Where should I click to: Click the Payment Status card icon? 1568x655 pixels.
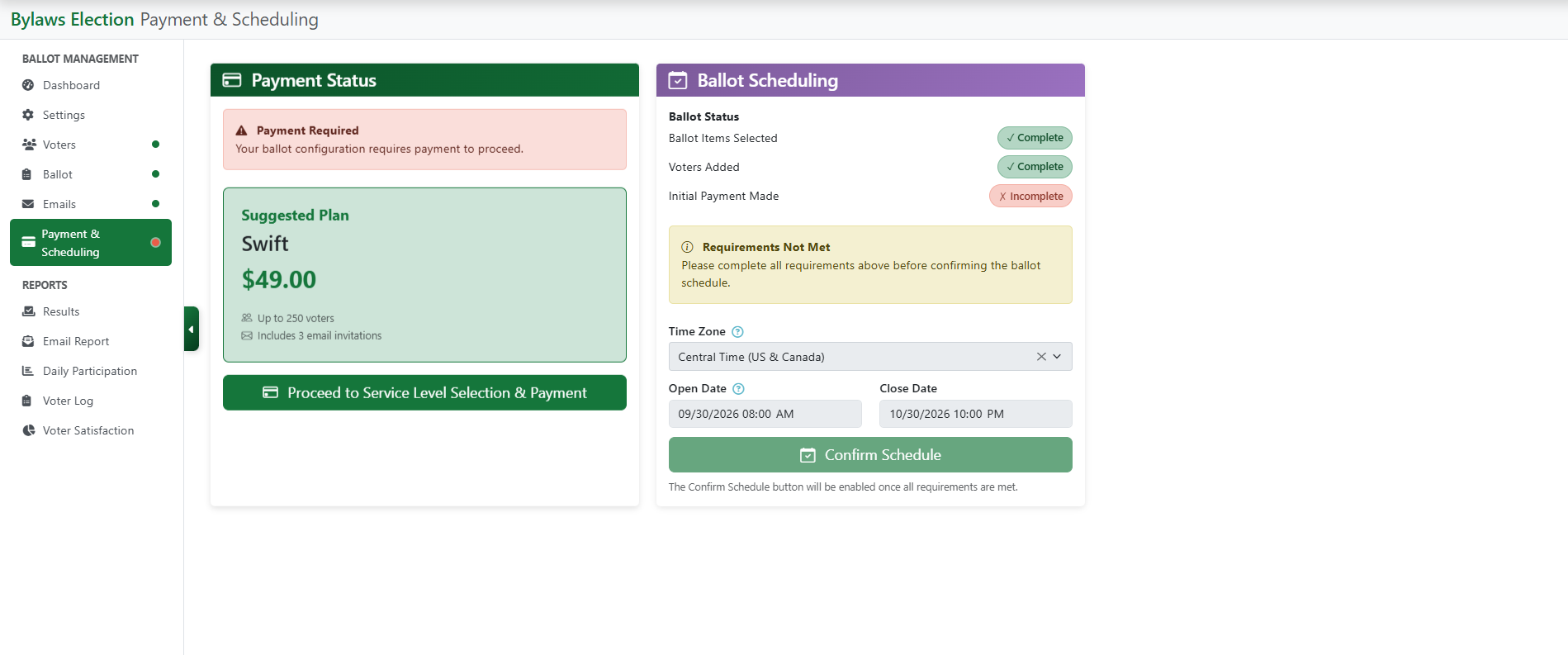[232, 80]
